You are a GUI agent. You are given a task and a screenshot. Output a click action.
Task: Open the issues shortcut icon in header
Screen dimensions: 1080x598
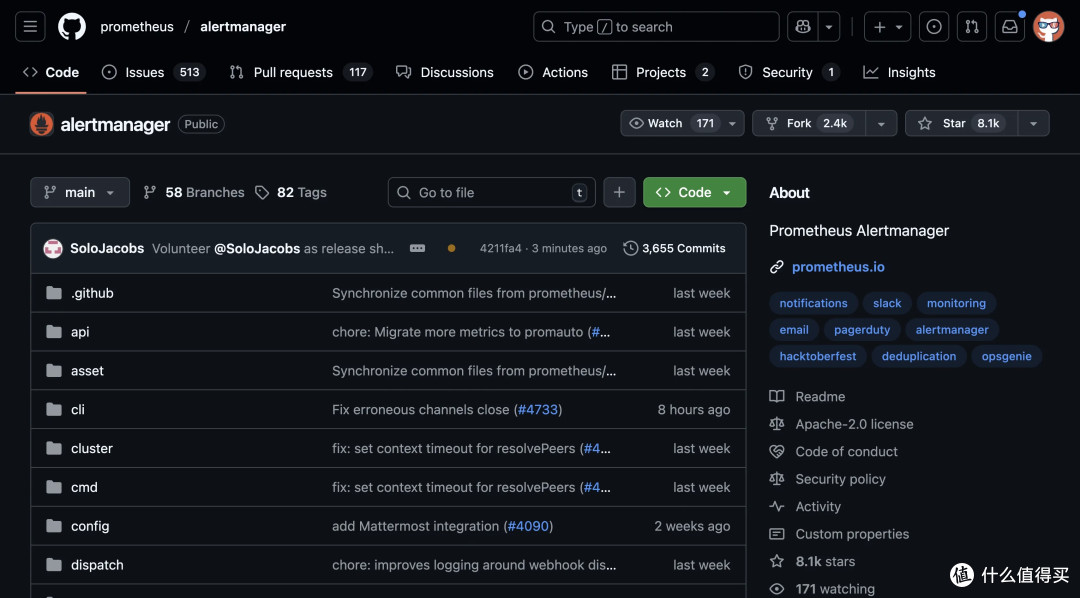934,27
